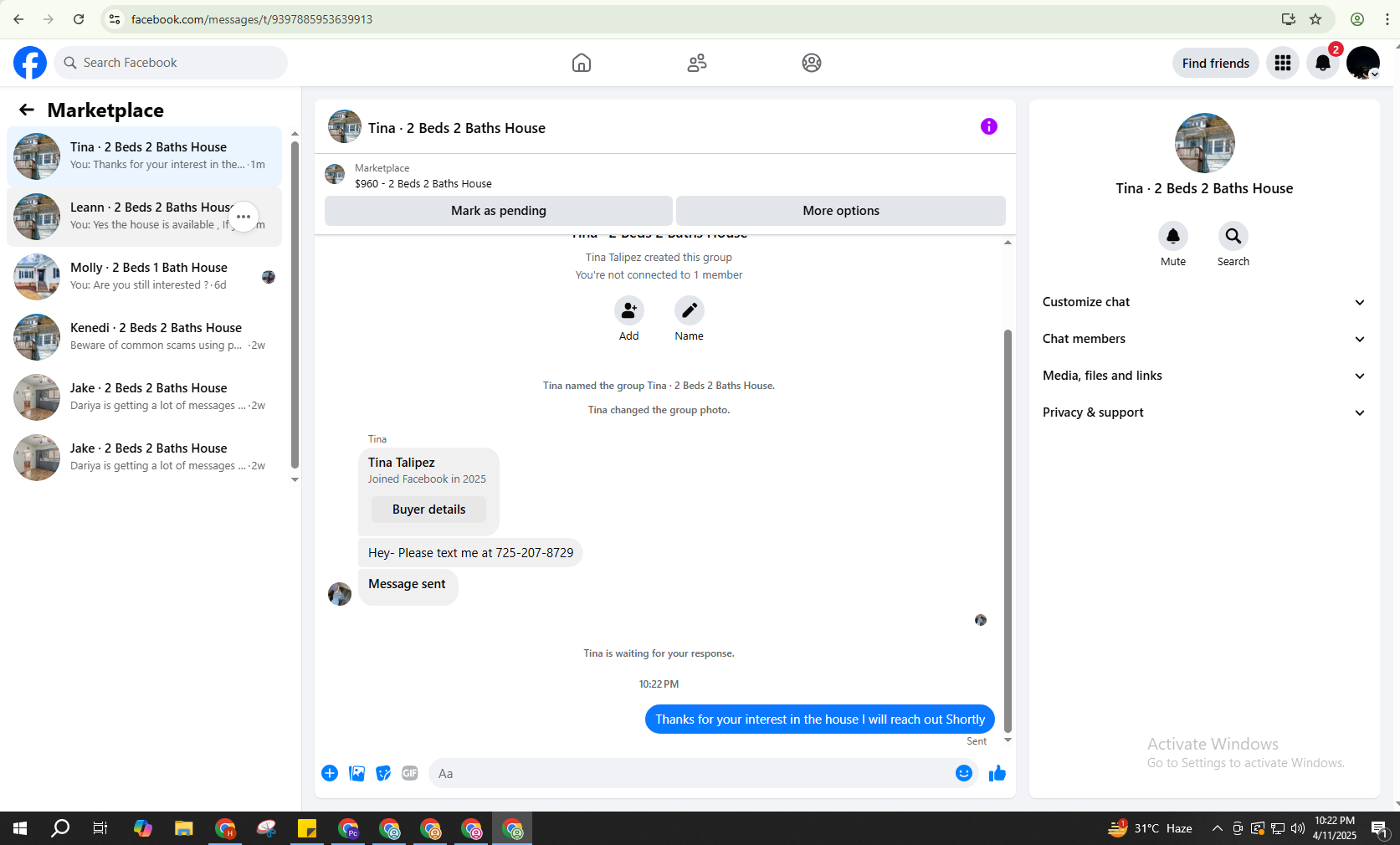Open taskbar clock showing 10:22 PM
This screenshot has height=845, width=1400.
click(x=1335, y=828)
